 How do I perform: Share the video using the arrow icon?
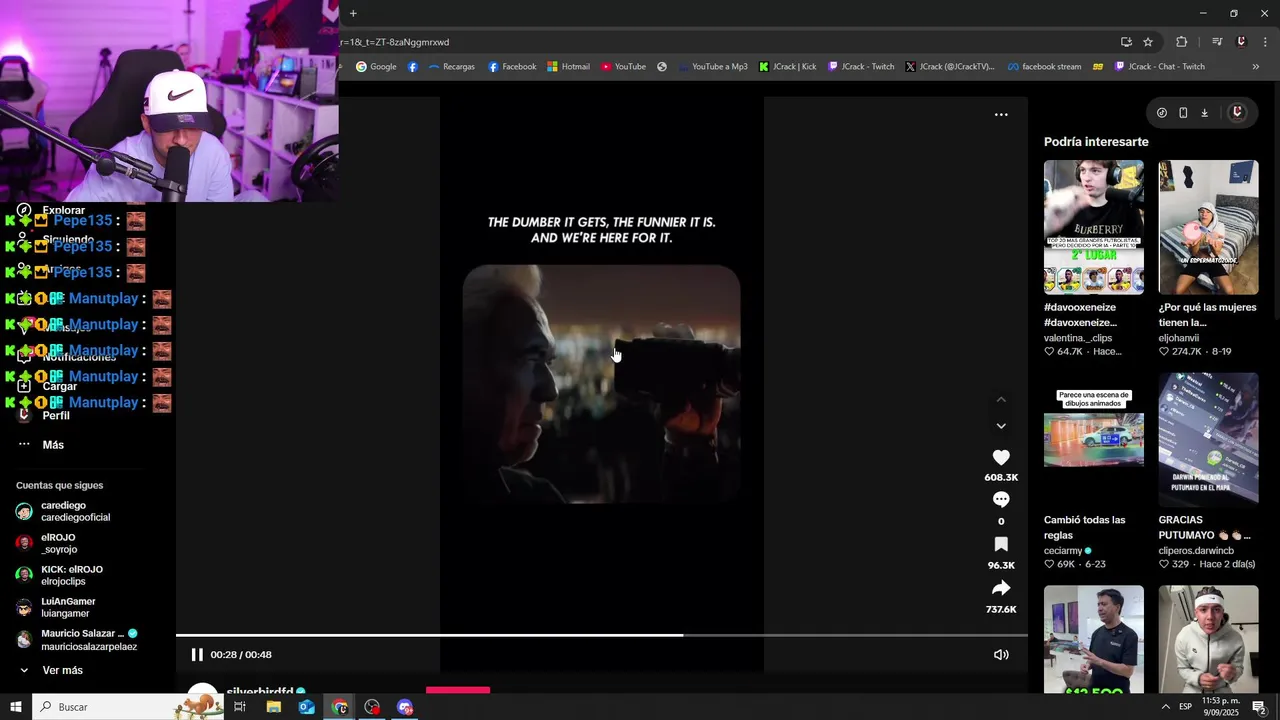(1001, 588)
